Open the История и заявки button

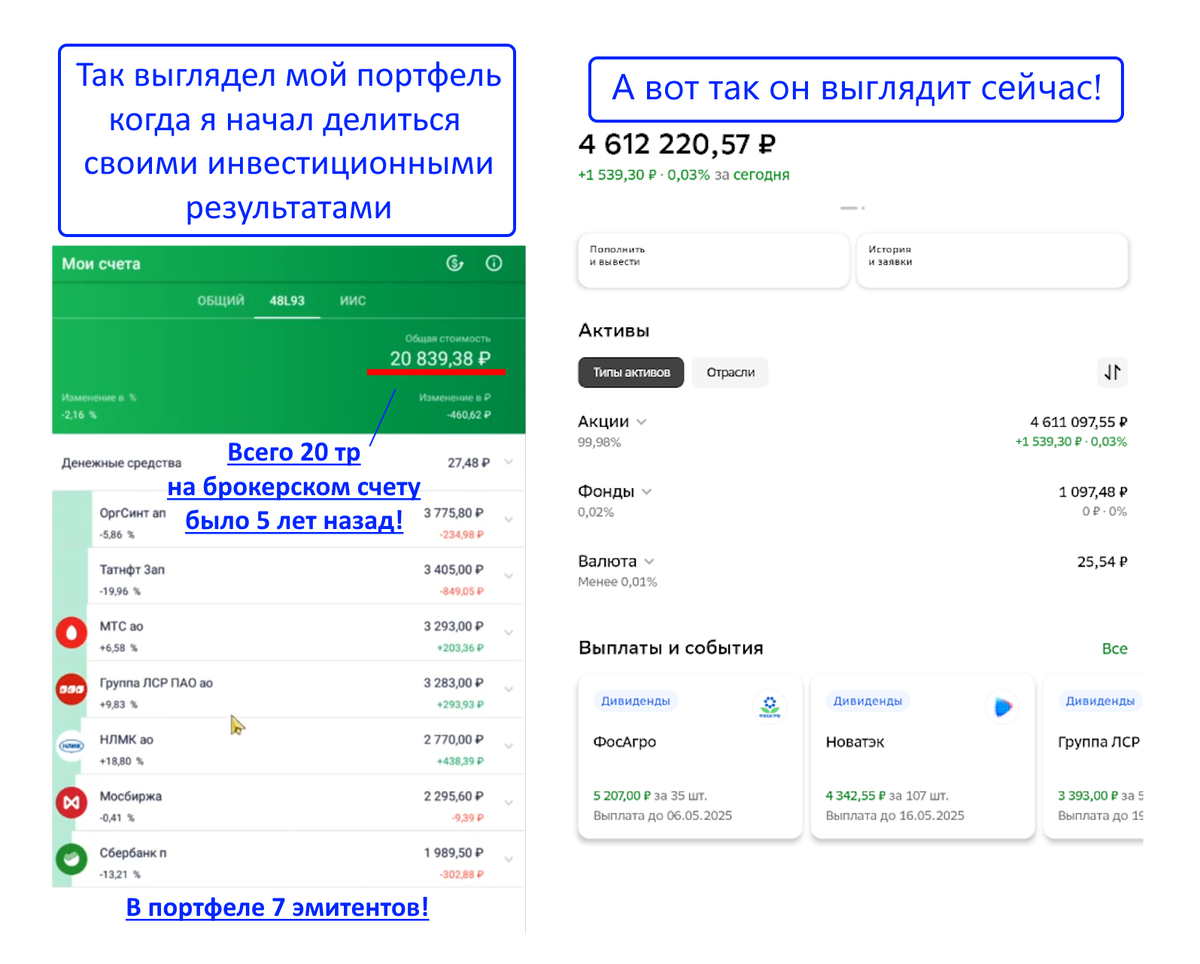(x=992, y=260)
